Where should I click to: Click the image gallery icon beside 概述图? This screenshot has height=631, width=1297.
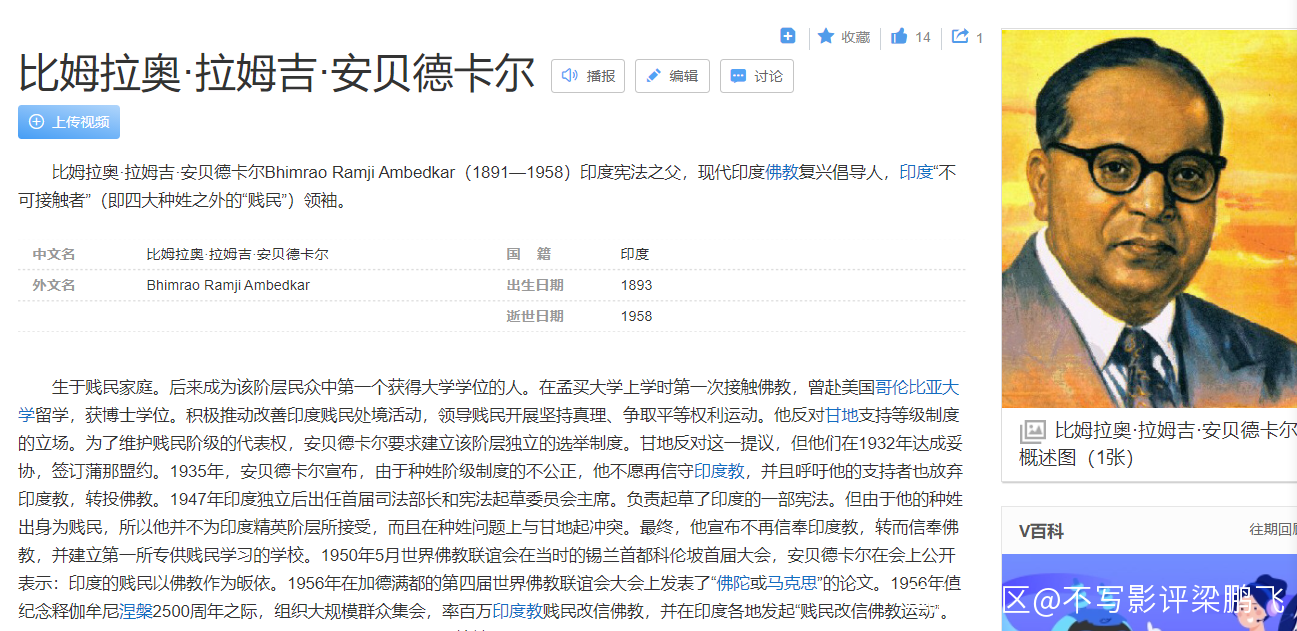1033,431
